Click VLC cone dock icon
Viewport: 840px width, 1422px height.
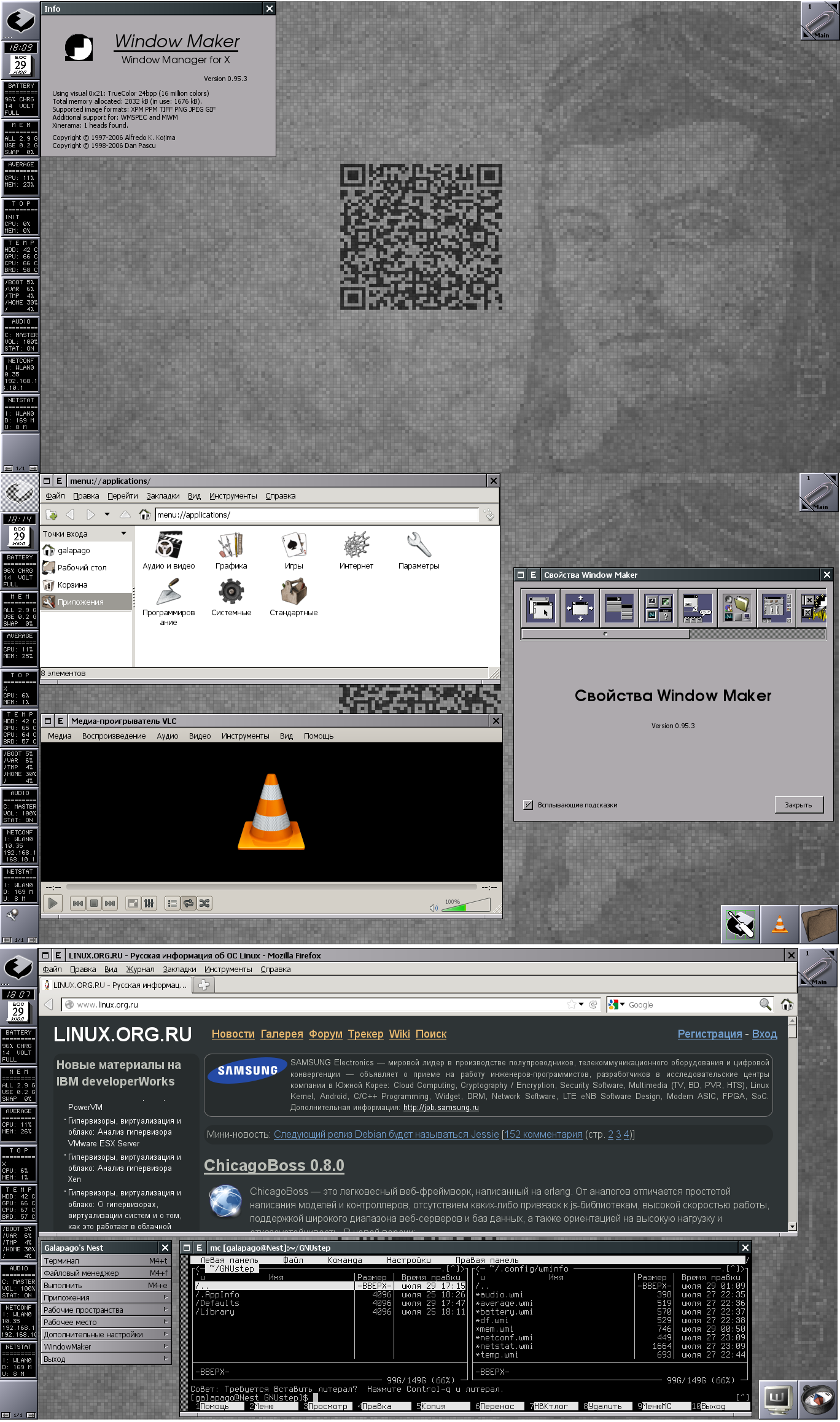[780, 924]
